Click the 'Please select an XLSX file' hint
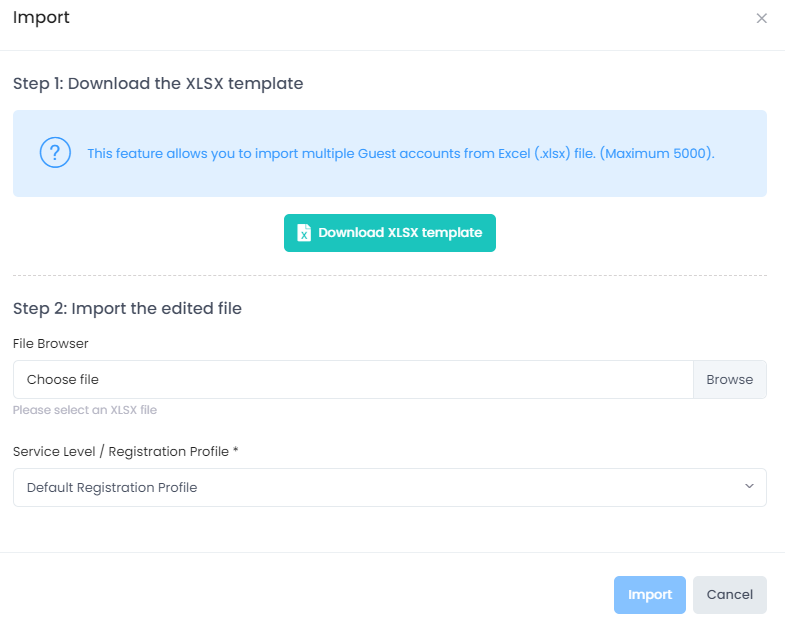785x626 pixels. tap(85, 410)
